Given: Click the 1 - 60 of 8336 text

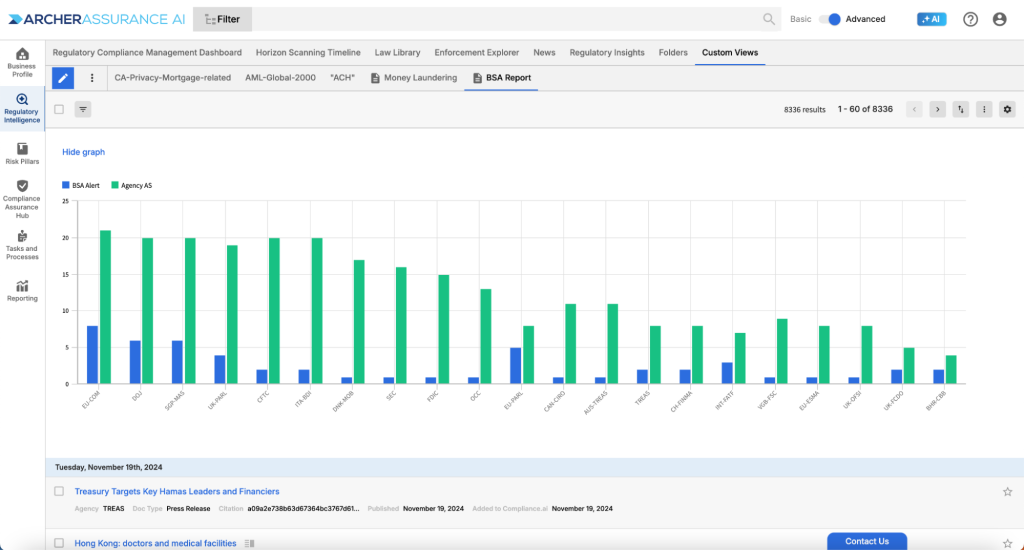Looking at the screenshot, I should pos(865,109).
